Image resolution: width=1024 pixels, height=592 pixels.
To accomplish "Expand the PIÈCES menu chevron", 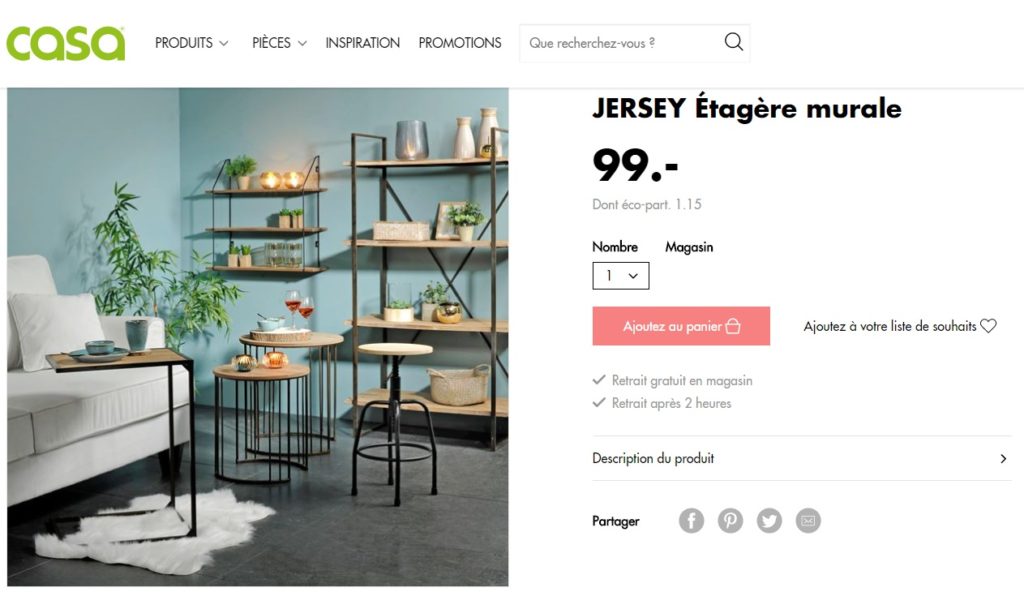I will (302, 44).
